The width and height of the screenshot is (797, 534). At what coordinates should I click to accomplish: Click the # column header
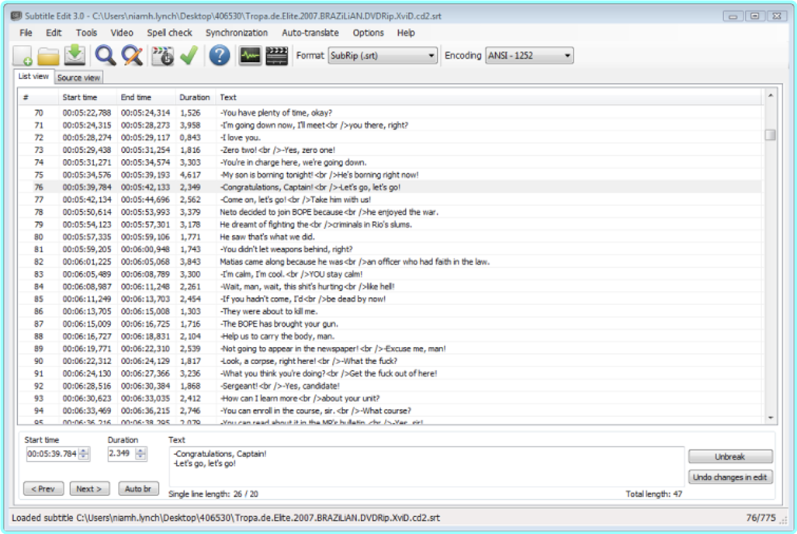(39, 97)
